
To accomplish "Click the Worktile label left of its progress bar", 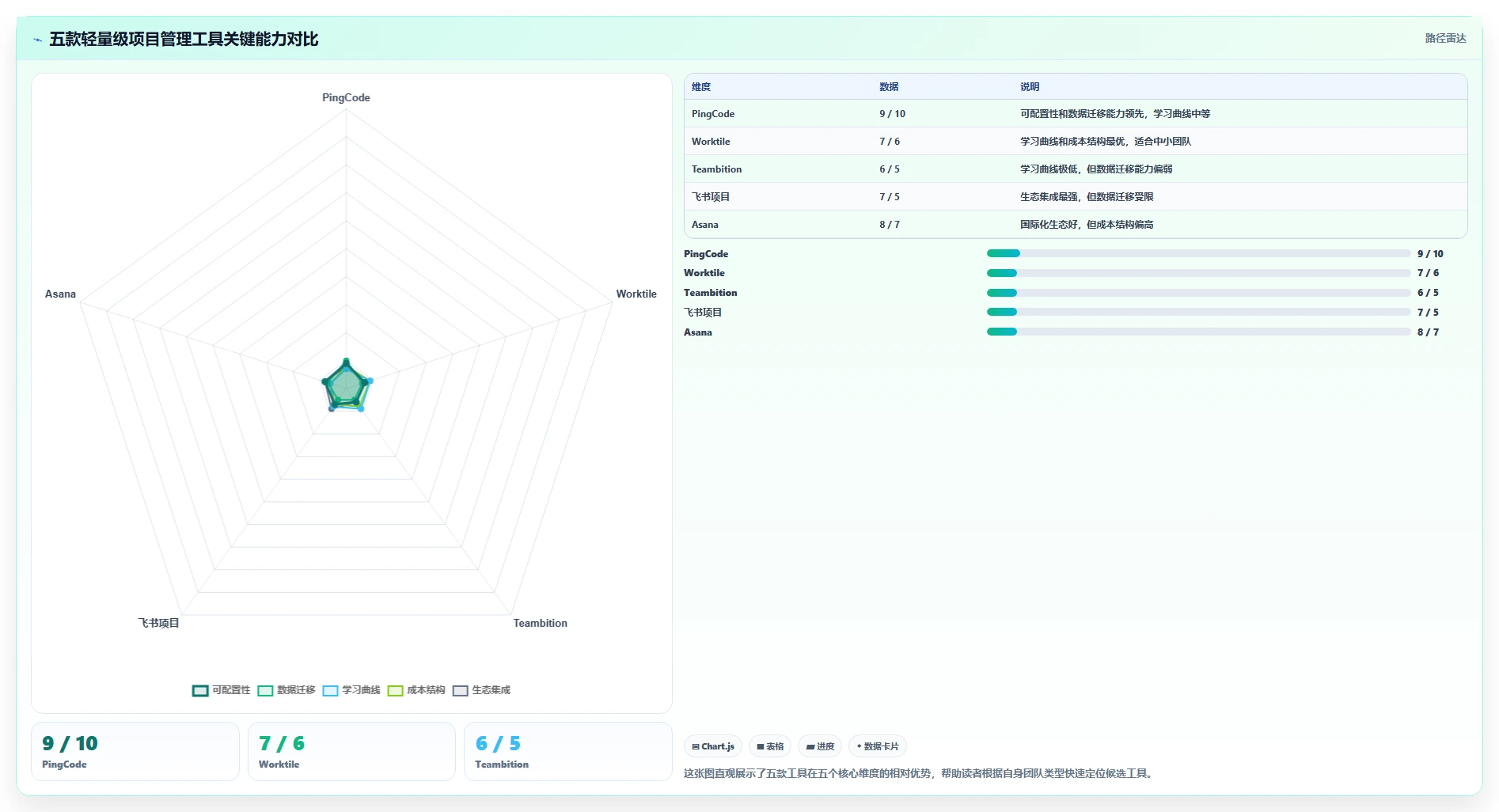I will pyautogui.click(x=704, y=273).
